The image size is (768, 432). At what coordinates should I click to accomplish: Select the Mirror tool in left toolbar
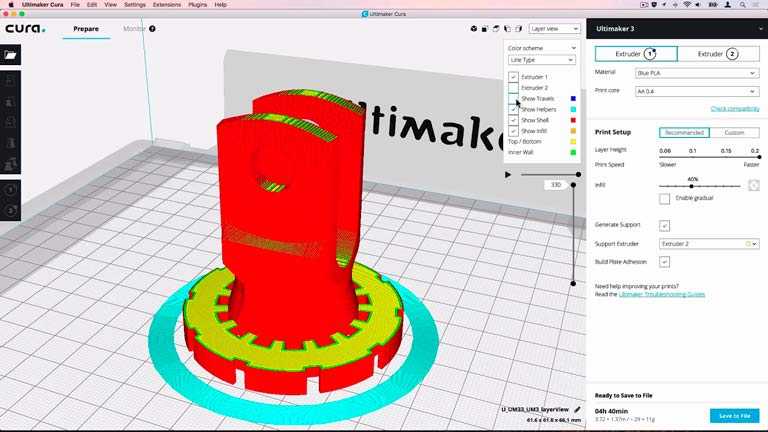tap(10, 144)
